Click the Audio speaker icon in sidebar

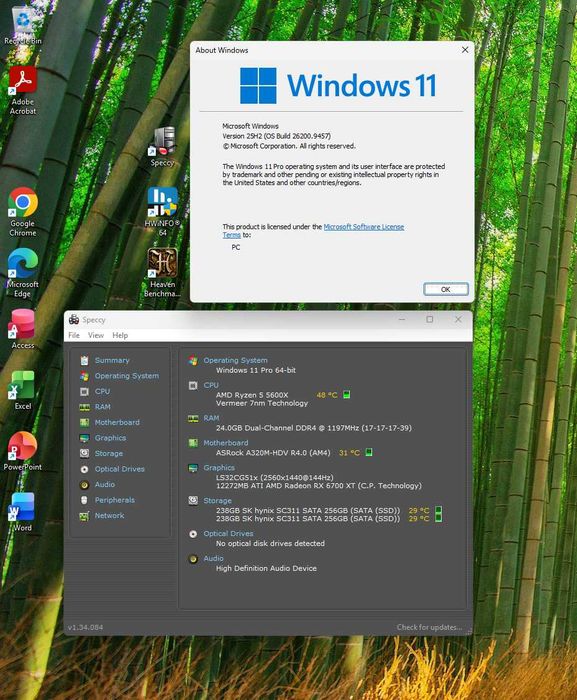click(x=84, y=485)
